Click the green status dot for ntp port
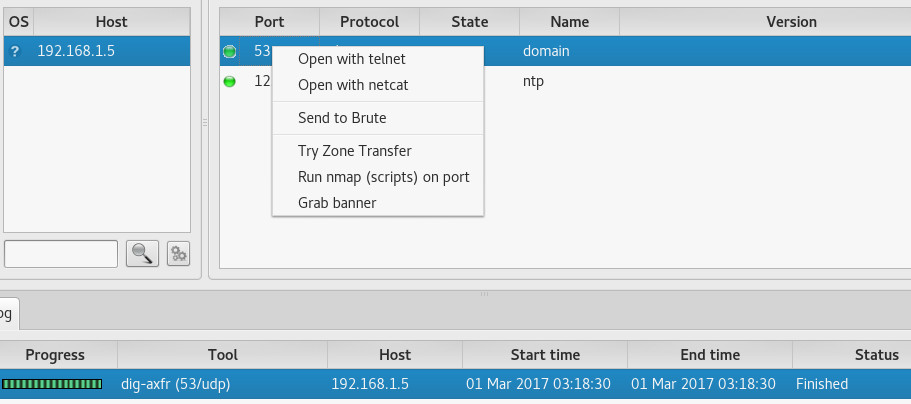This screenshot has width=911, height=404. (x=230, y=81)
